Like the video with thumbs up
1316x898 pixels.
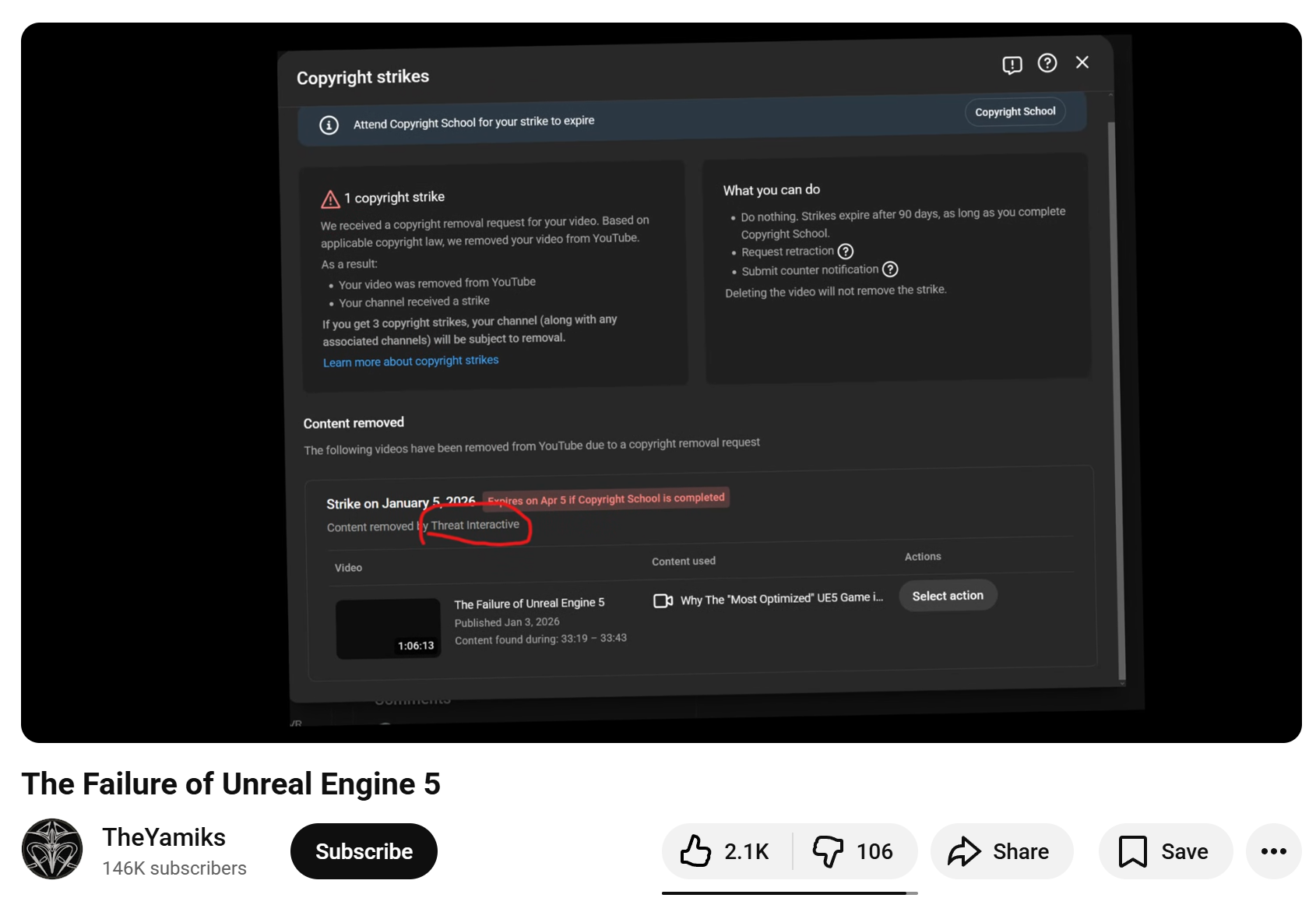pyautogui.click(x=727, y=851)
